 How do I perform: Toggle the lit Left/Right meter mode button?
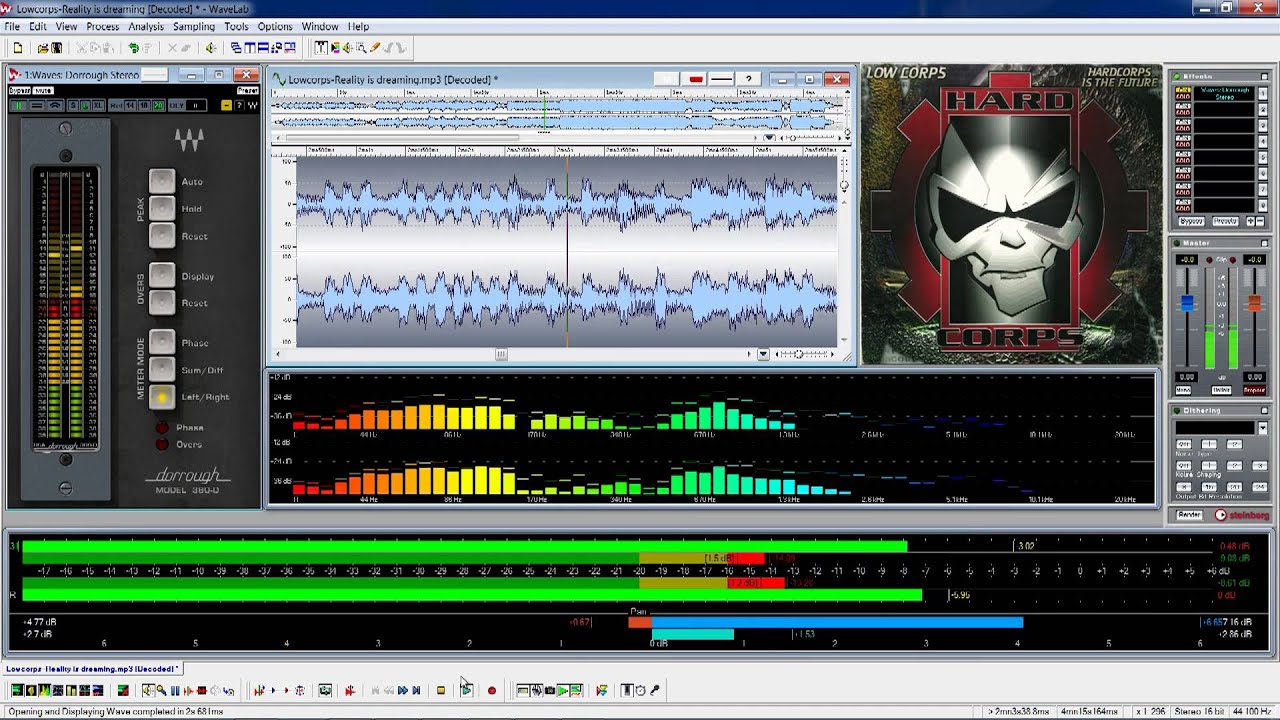click(162, 397)
